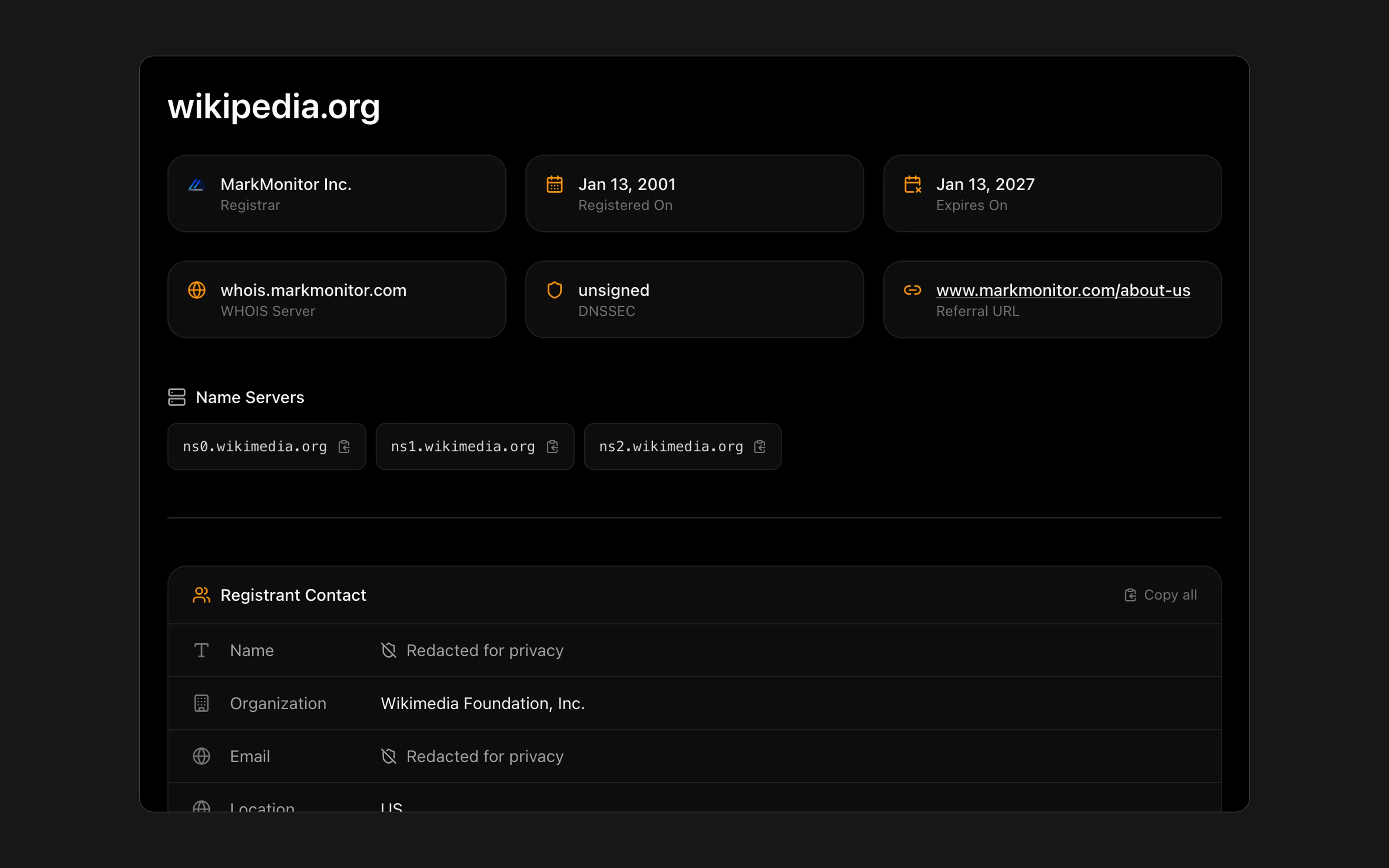Click the Name Servers server icon
Viewport: 1389px width, 868px height.
pyautogui.click(x=177, y=397)
